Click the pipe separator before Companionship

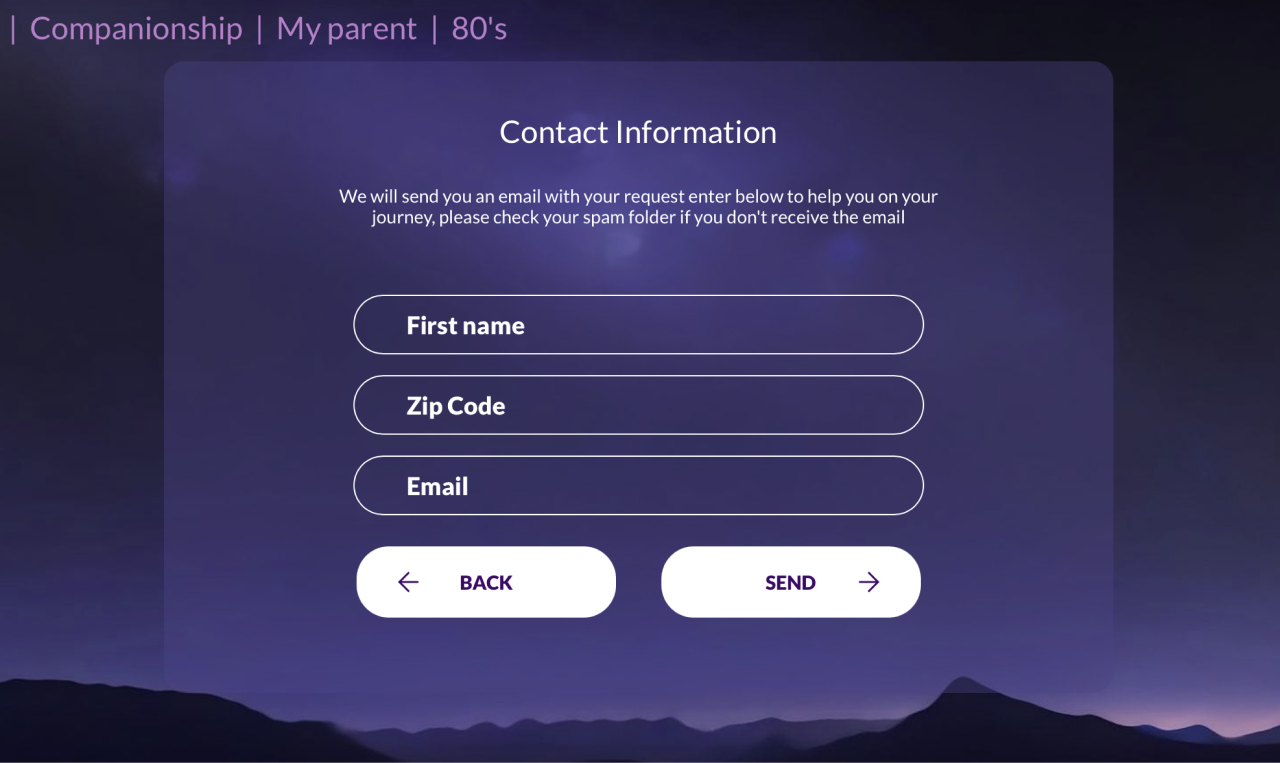coord(13,28)
